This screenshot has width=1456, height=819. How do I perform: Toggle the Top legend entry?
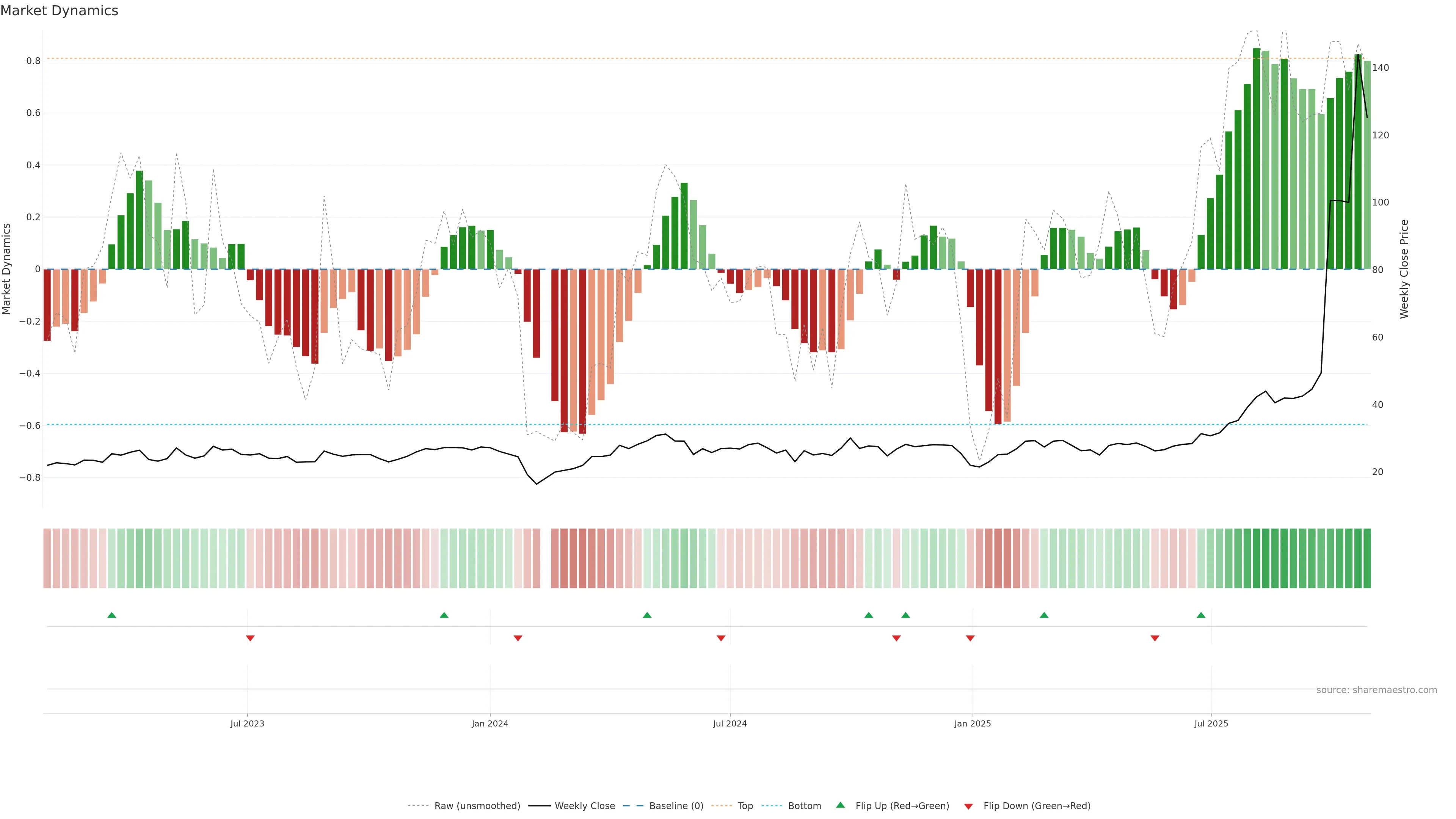pyautogui.click(x=745, y=805)
